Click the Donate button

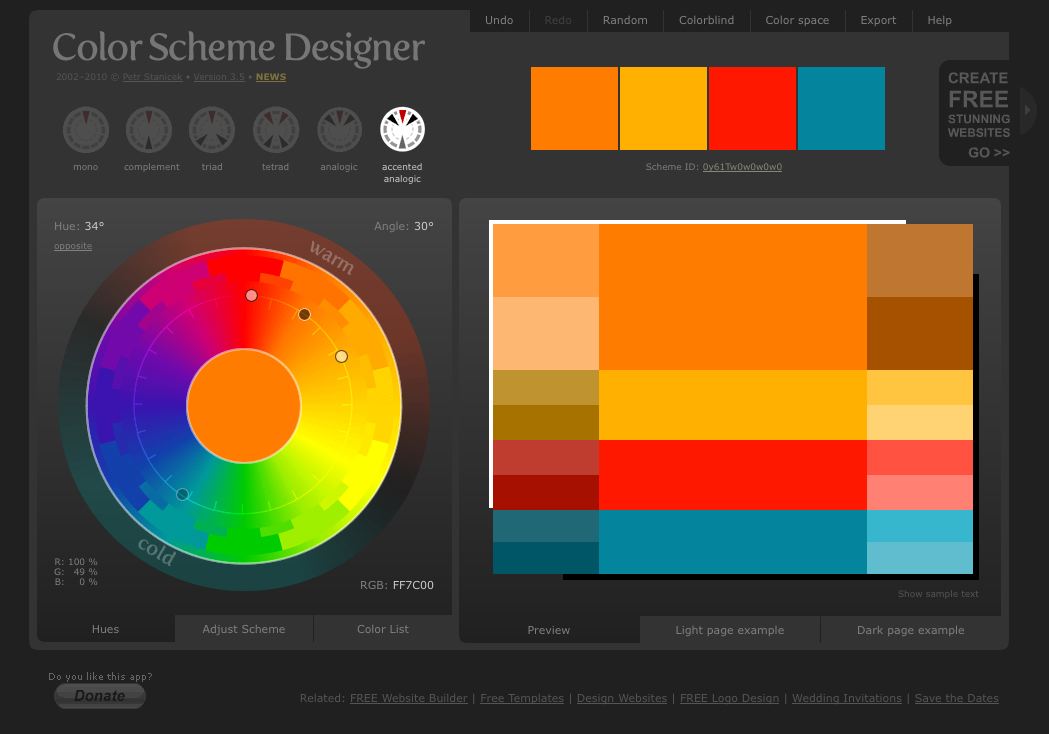[x=100, y=696]
